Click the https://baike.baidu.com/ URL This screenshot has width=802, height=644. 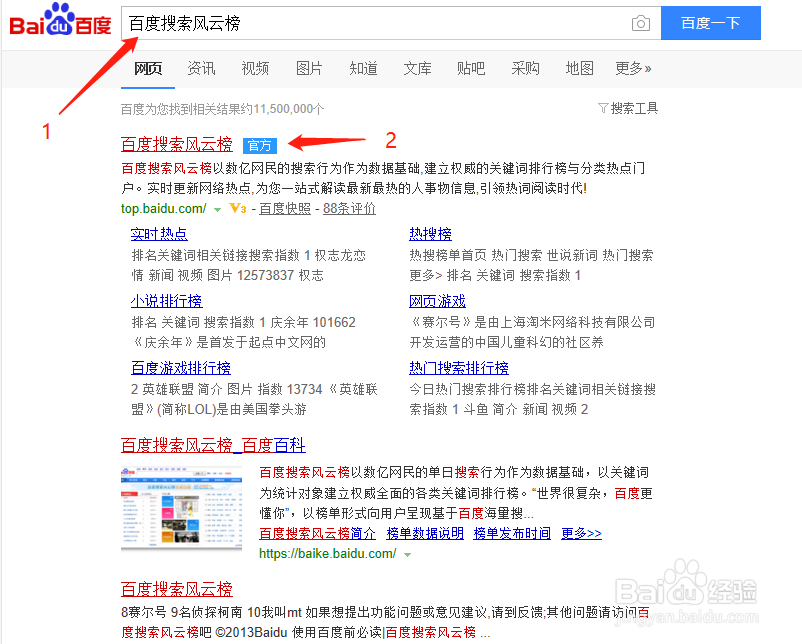pyautogui.click(x=328, y=553)
